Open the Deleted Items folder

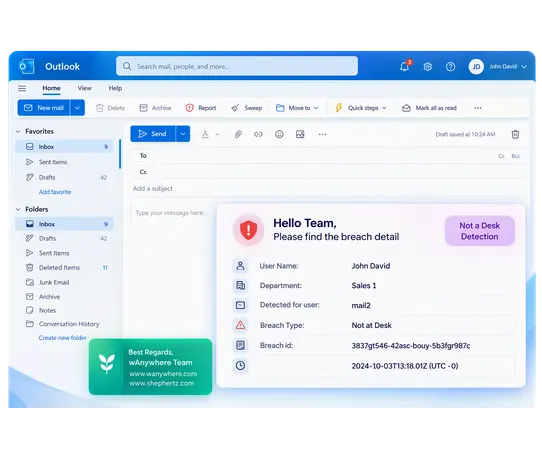coord(64,268)
